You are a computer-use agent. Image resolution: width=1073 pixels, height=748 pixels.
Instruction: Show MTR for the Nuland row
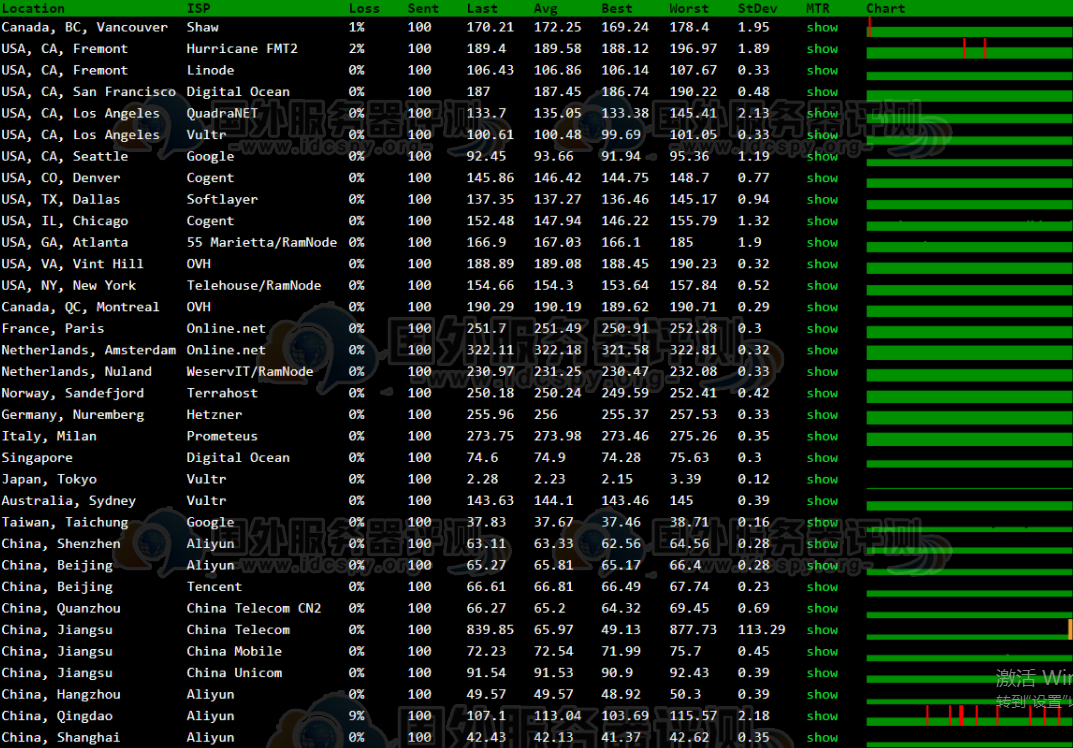click(822, 372)
